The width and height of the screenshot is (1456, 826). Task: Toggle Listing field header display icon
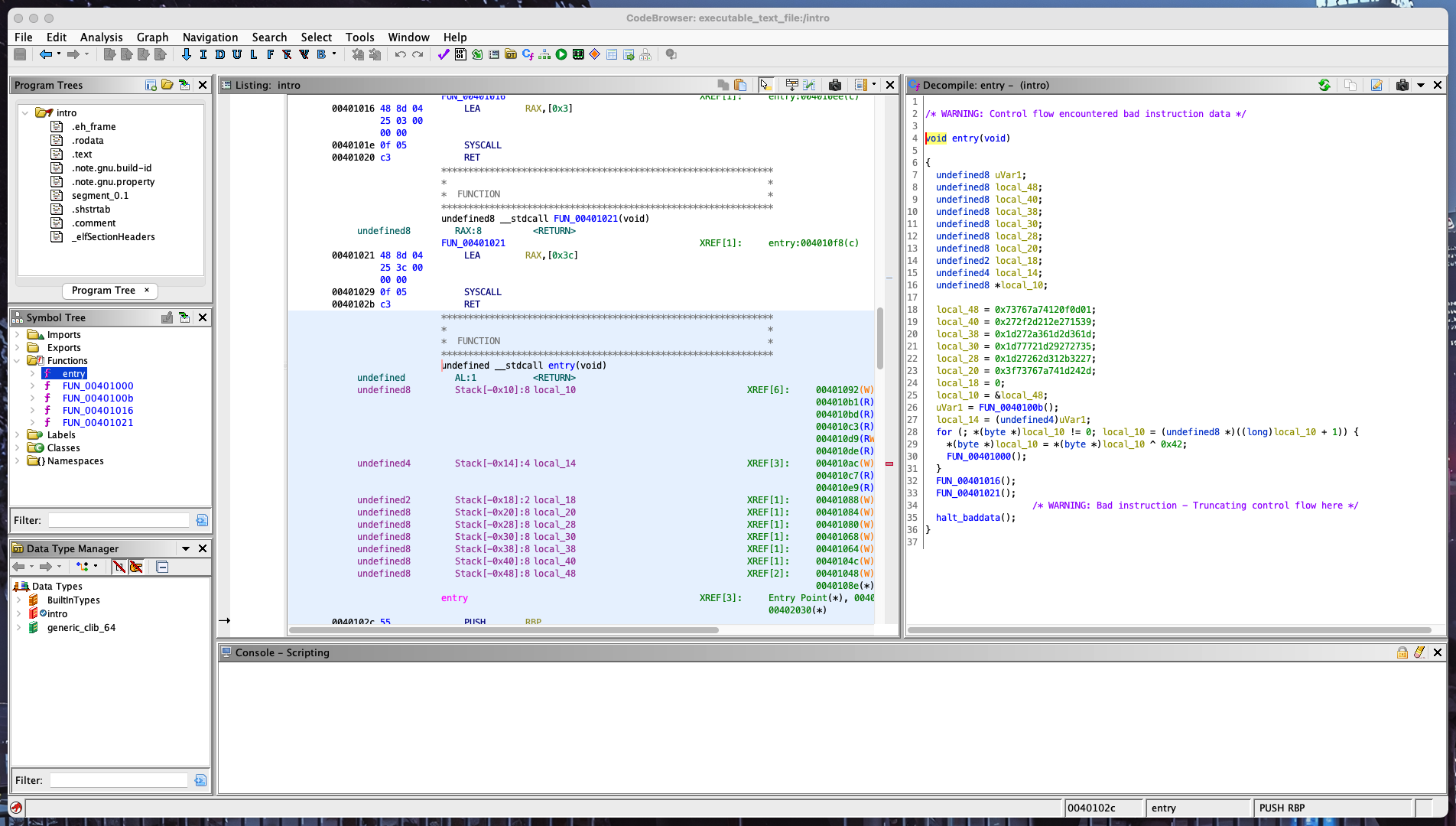[792, 85]
